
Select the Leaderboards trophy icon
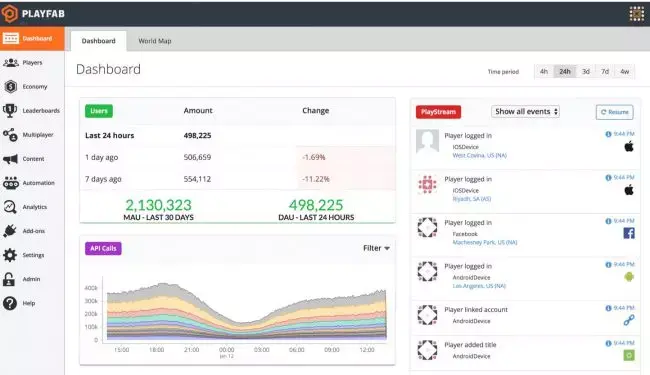10,111
